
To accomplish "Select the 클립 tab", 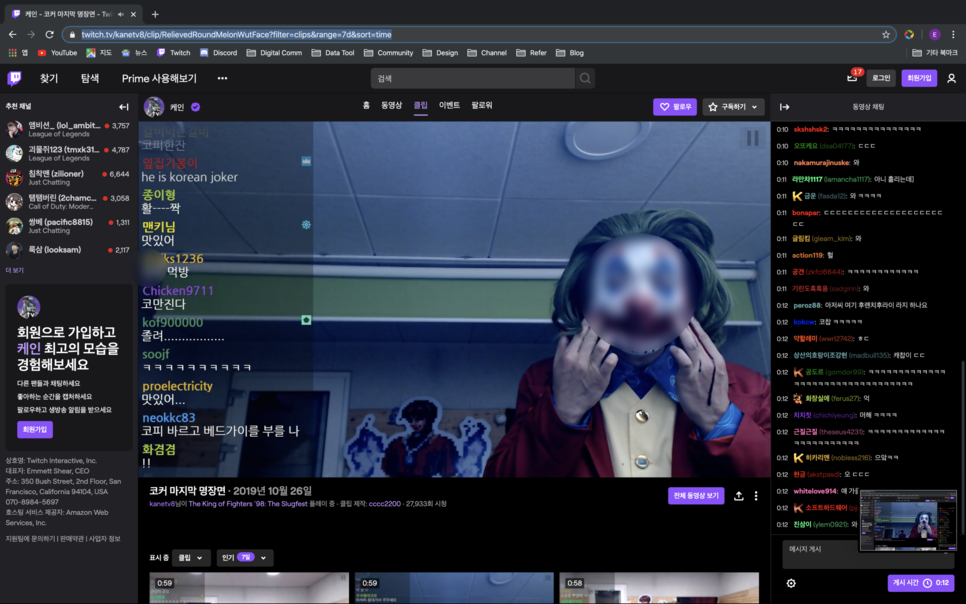I will click(421, 105).
